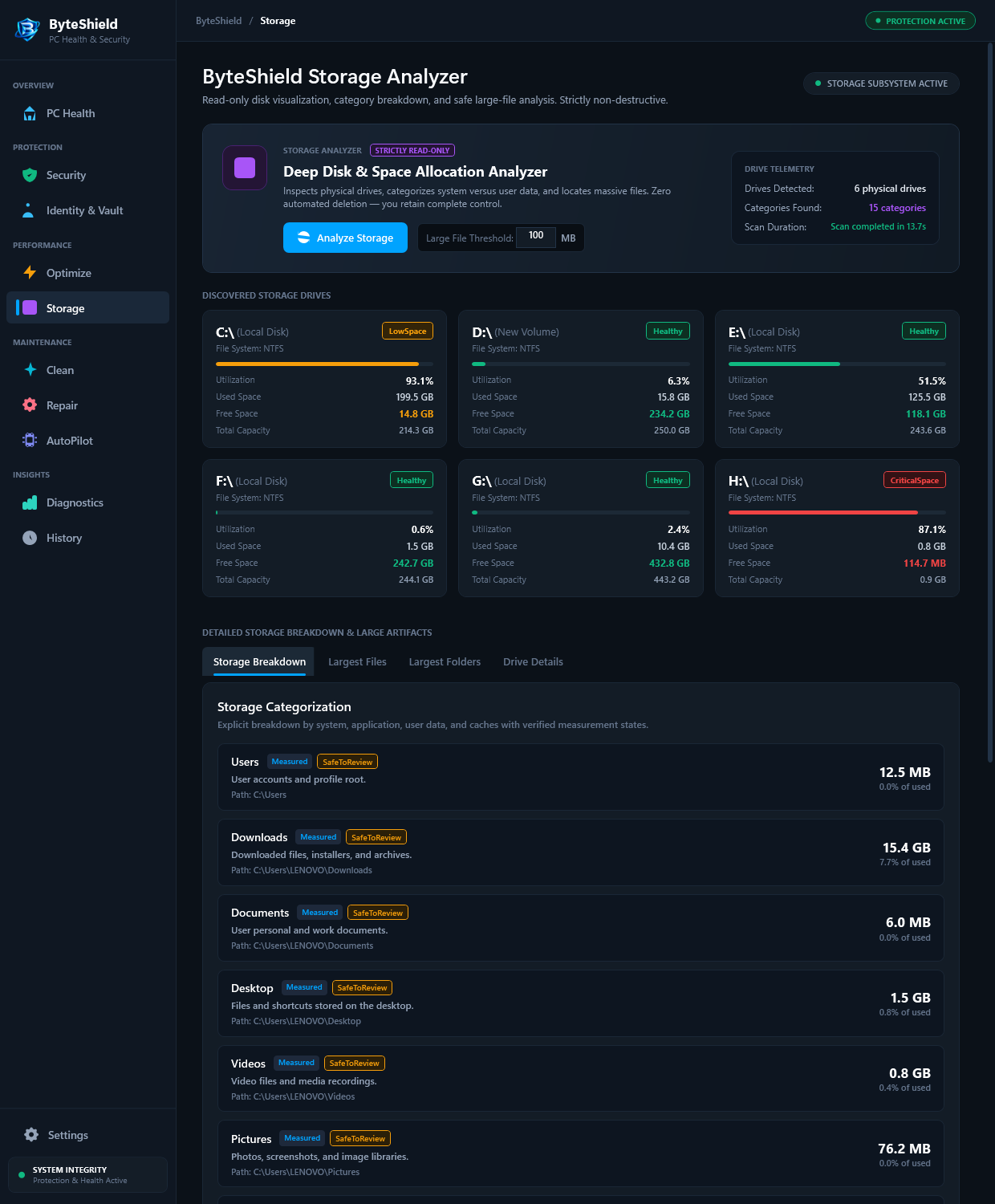
Task: Click the ByteShield shield logo icon
Action: click(x=28, y=30)
